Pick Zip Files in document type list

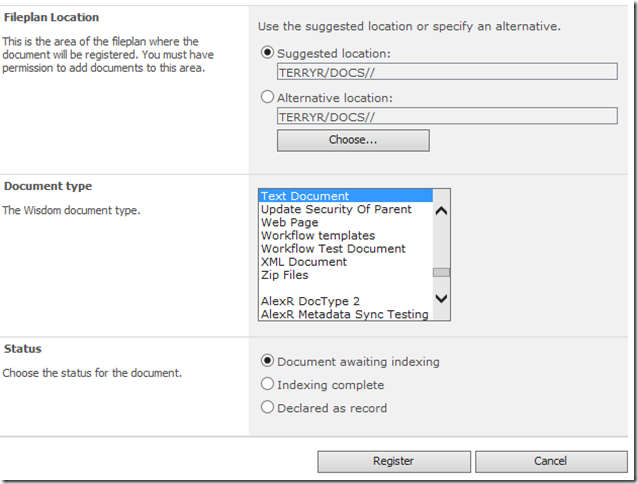coord(285,274)
